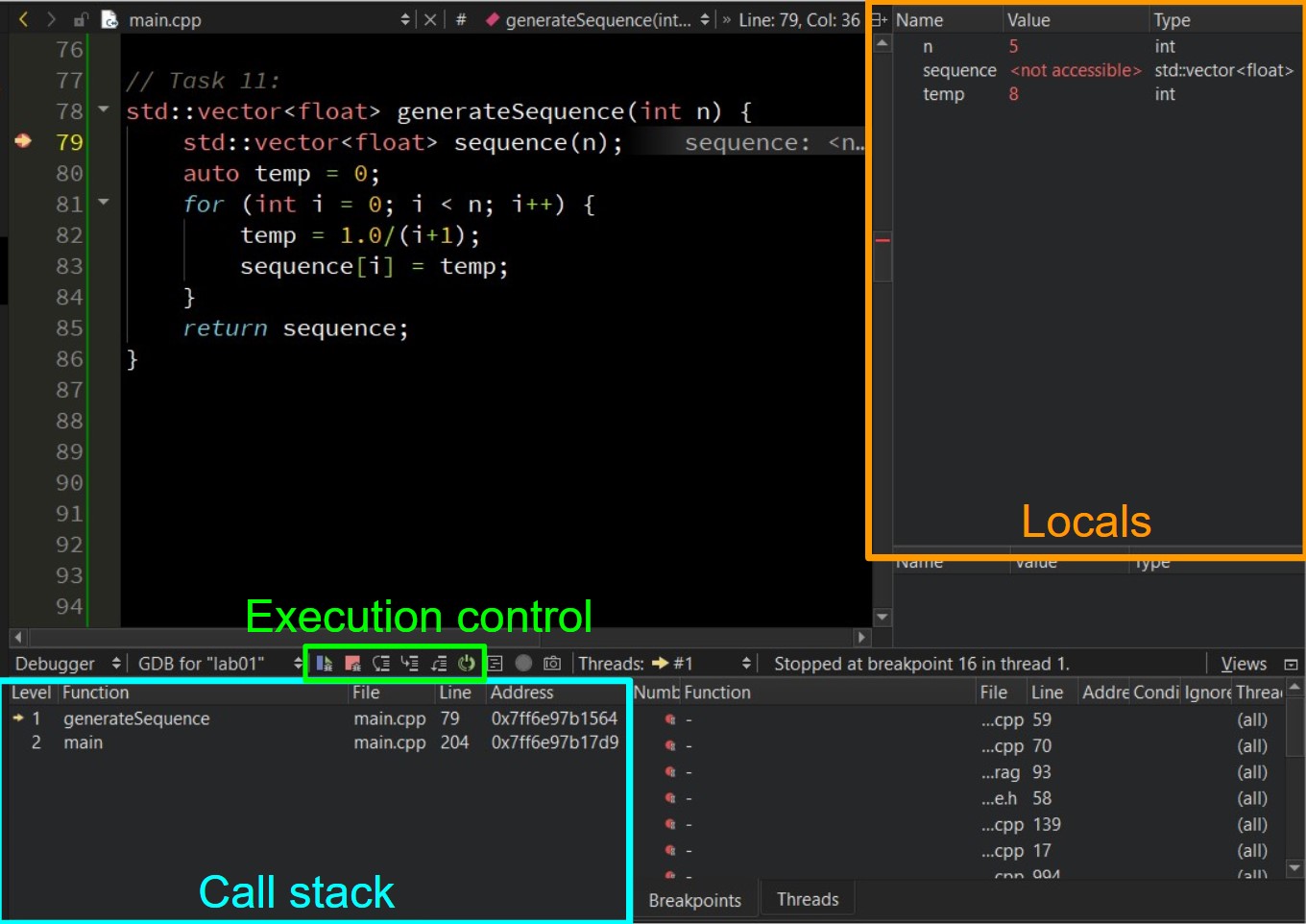Toggle Operate by Instruction mode icon
This screenshot has height=924, width=1306.
[496, 663]
